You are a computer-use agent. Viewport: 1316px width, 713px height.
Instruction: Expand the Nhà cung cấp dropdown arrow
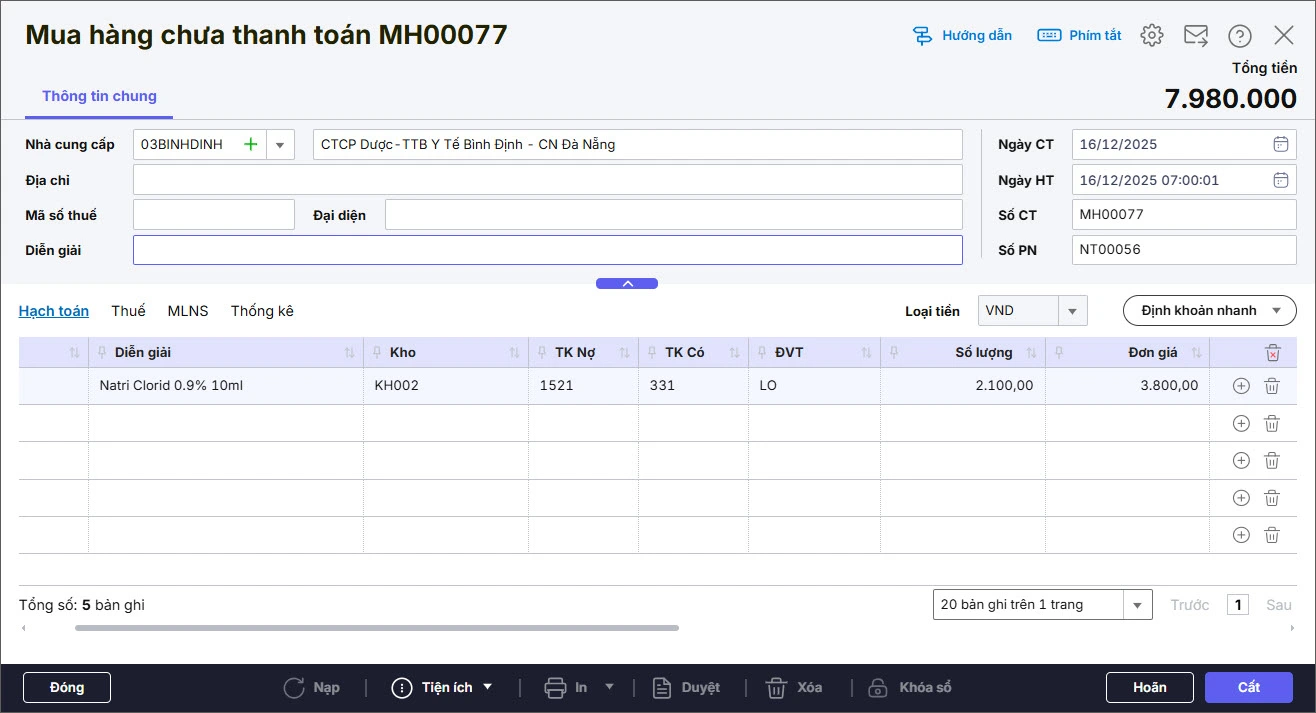(280, 144)
